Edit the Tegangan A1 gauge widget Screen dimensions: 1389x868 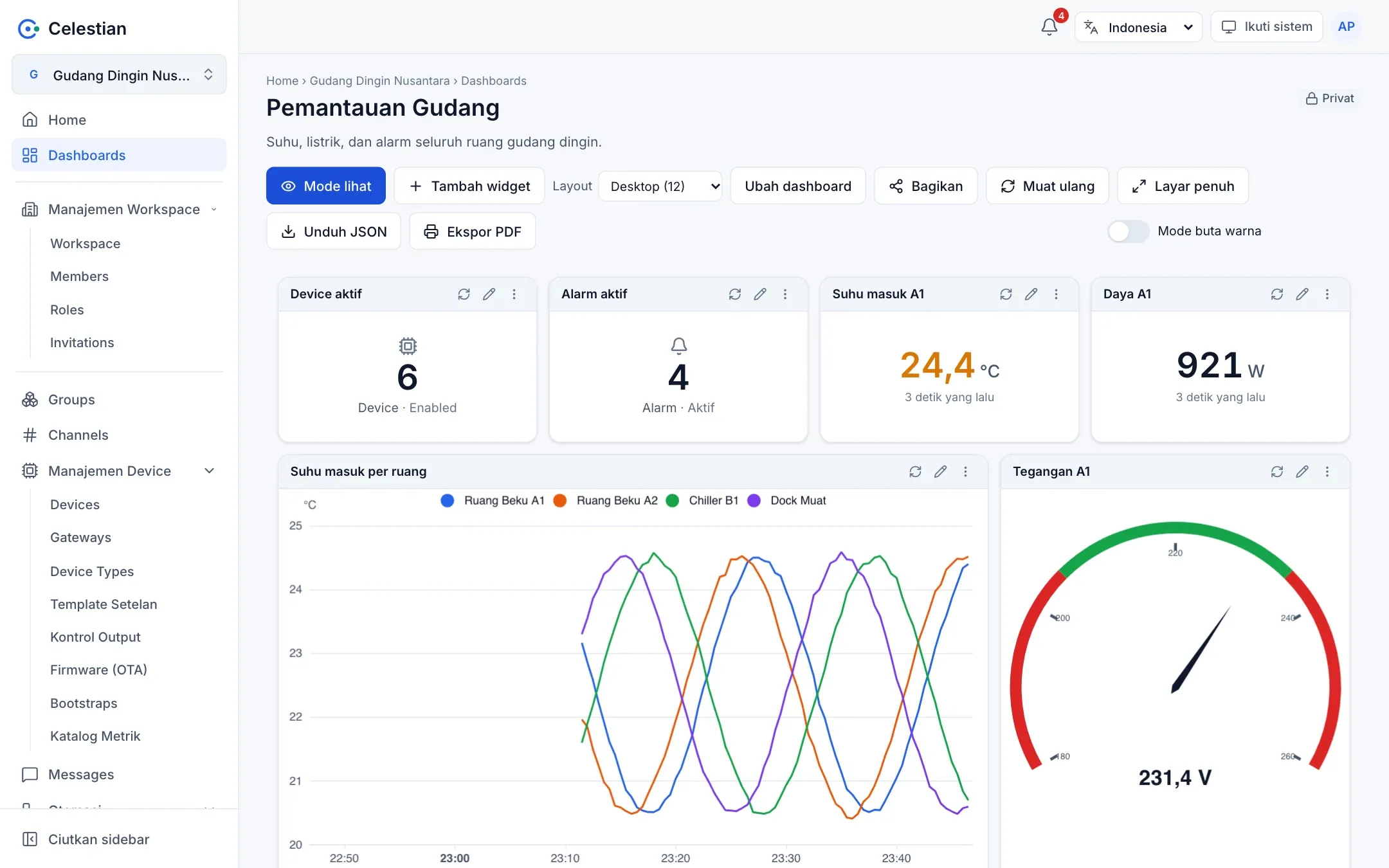click(1302, 471)
